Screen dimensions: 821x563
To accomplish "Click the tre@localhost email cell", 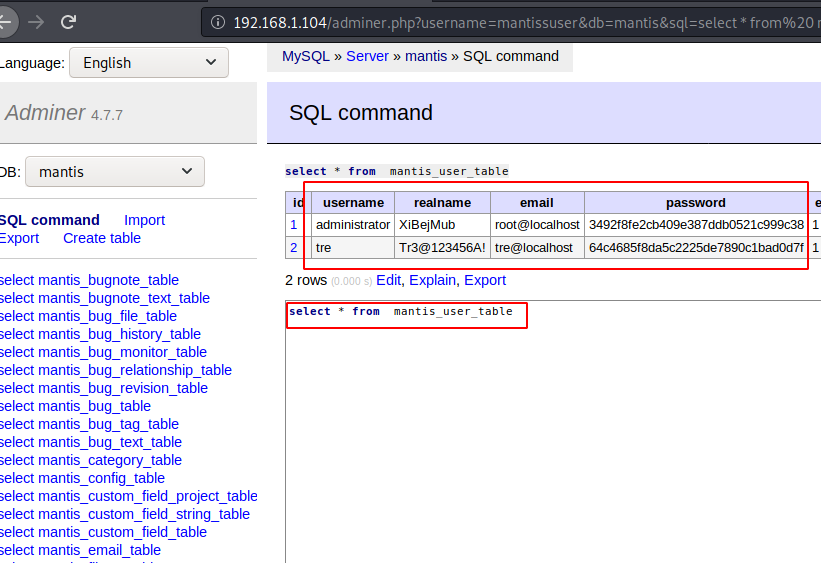I will pyautogui.click(x=537, y=248).
